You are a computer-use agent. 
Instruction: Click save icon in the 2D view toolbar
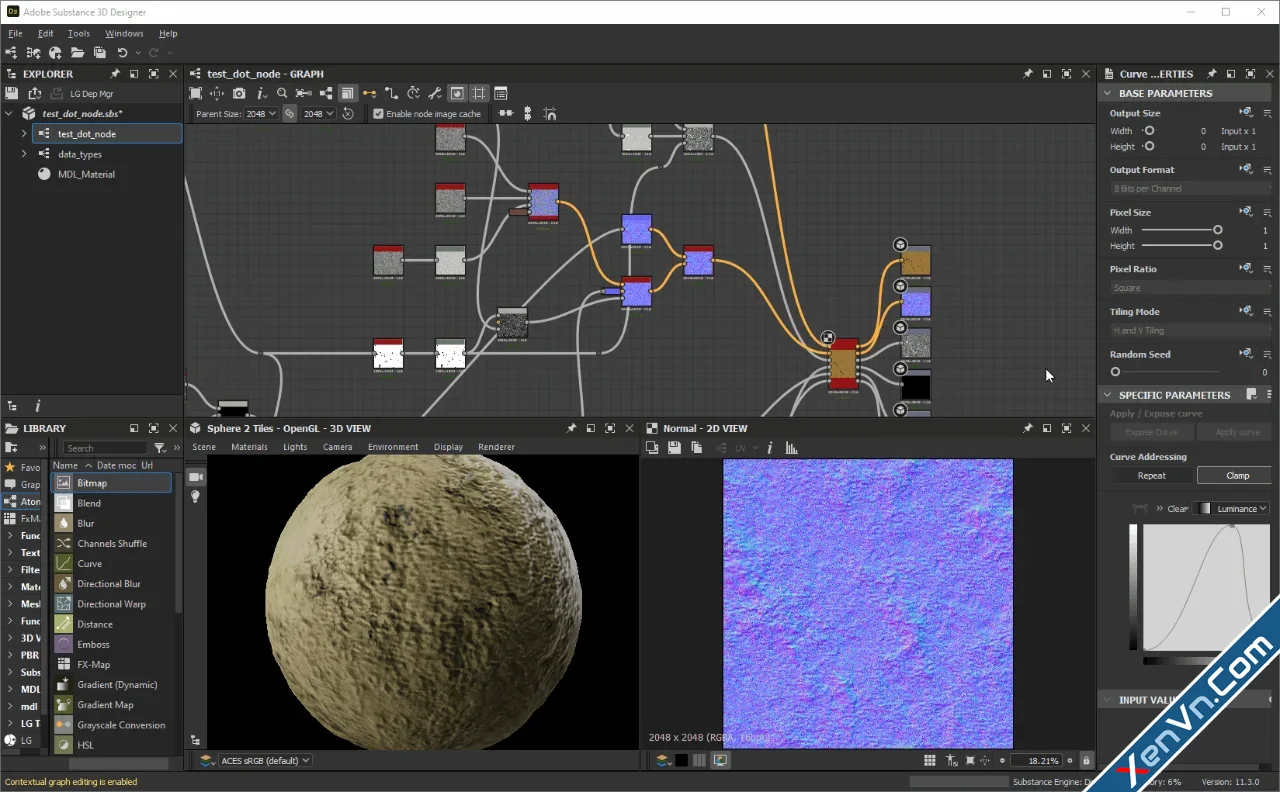(674, 448)
